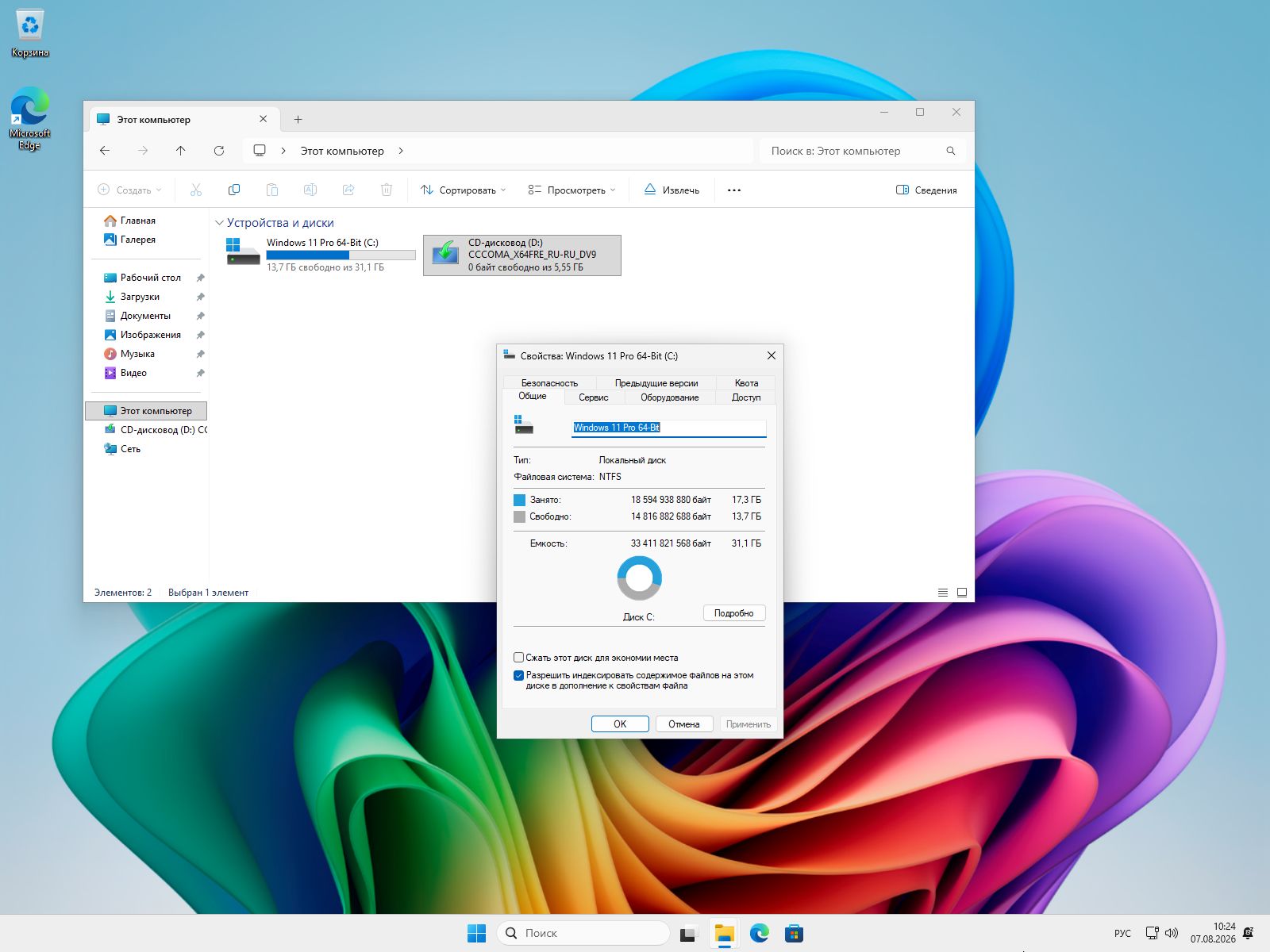Click the Copy icon in toolbar
1270x952 pixels.
point(234,190)
